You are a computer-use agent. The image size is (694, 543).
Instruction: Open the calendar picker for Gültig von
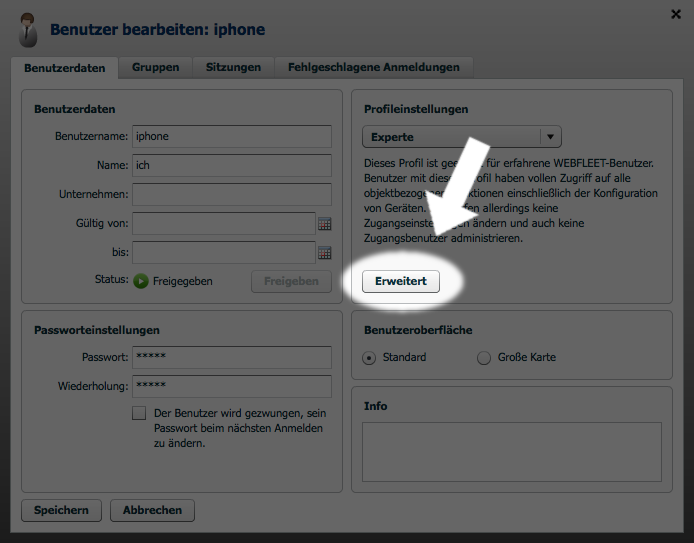pyautogui.click(x=324, y=224)
